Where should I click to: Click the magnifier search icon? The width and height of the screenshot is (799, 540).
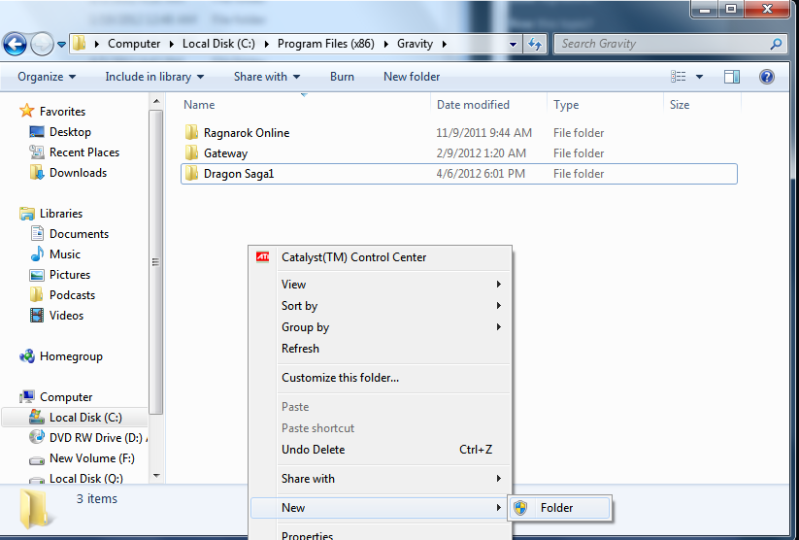tap(776, 44)
